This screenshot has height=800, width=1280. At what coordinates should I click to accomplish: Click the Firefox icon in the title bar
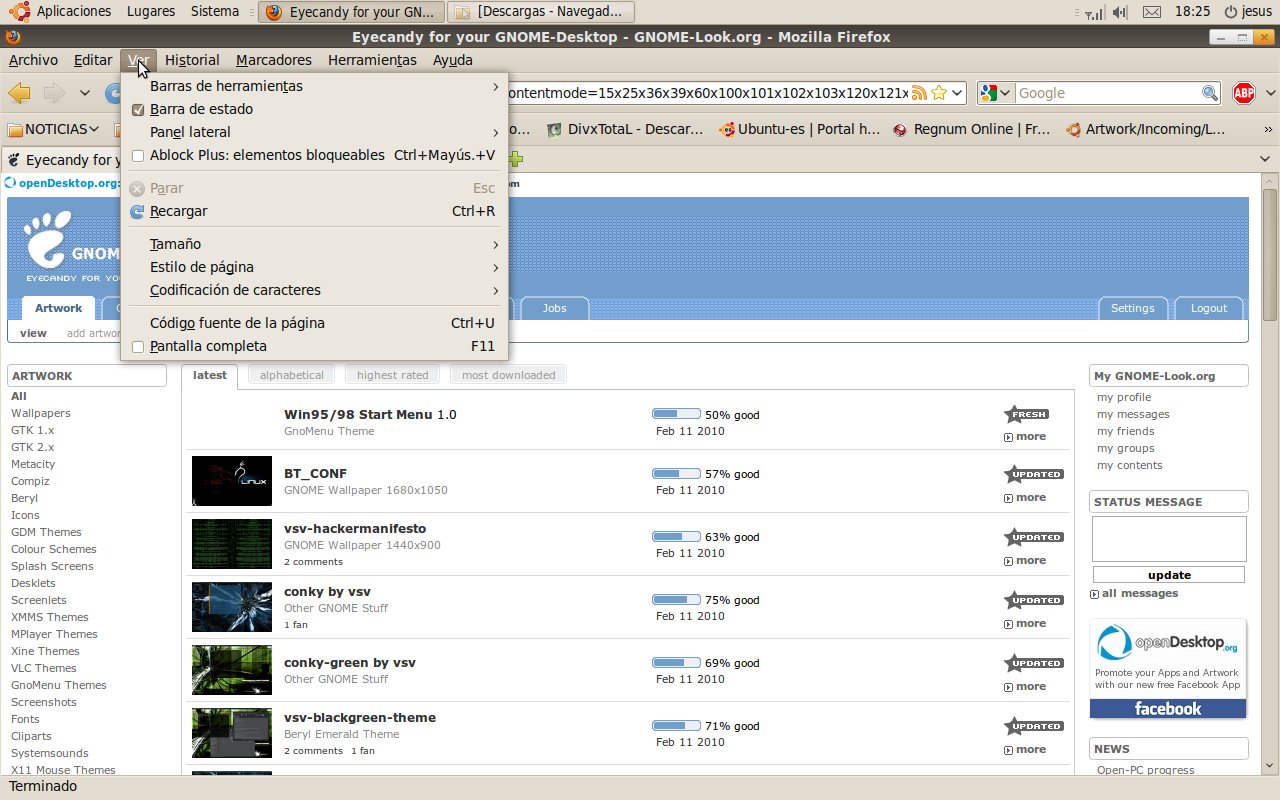click(x=12, y=37)
